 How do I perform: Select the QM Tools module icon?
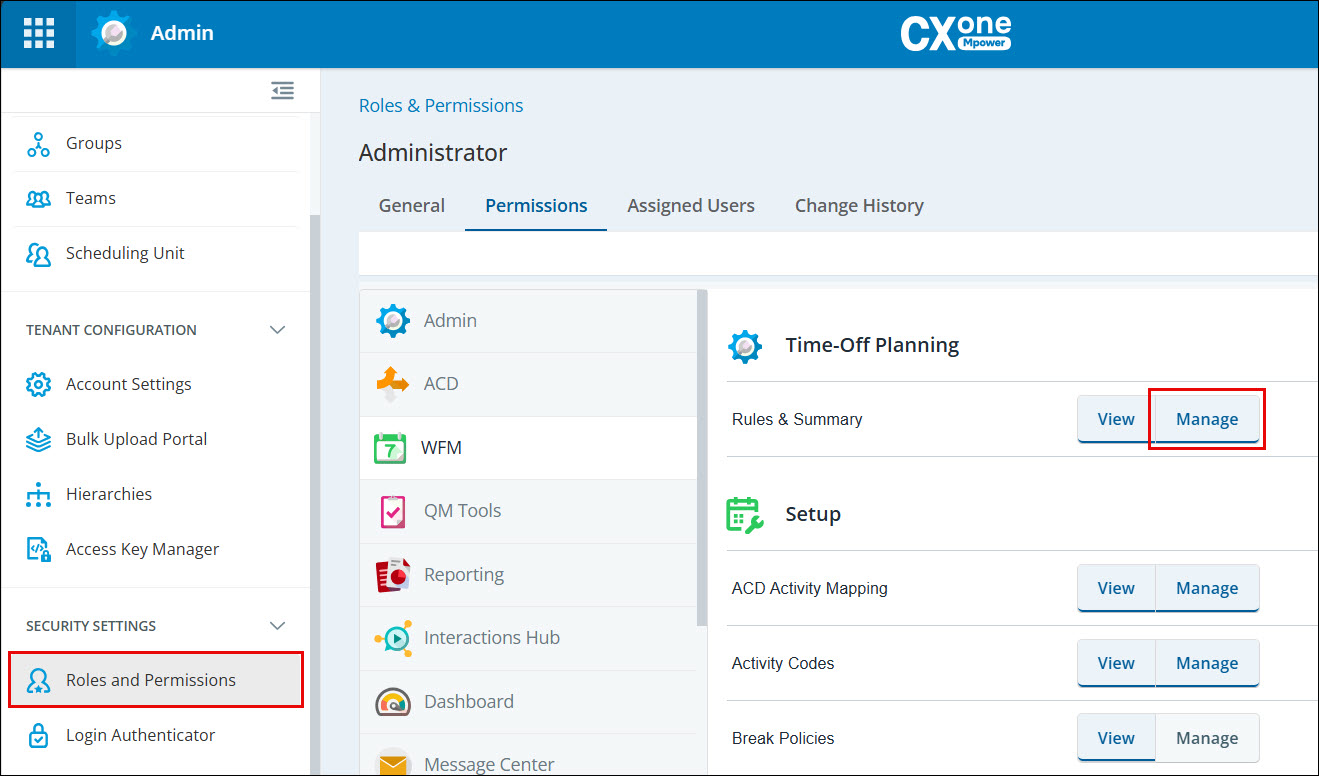point(393,511)
